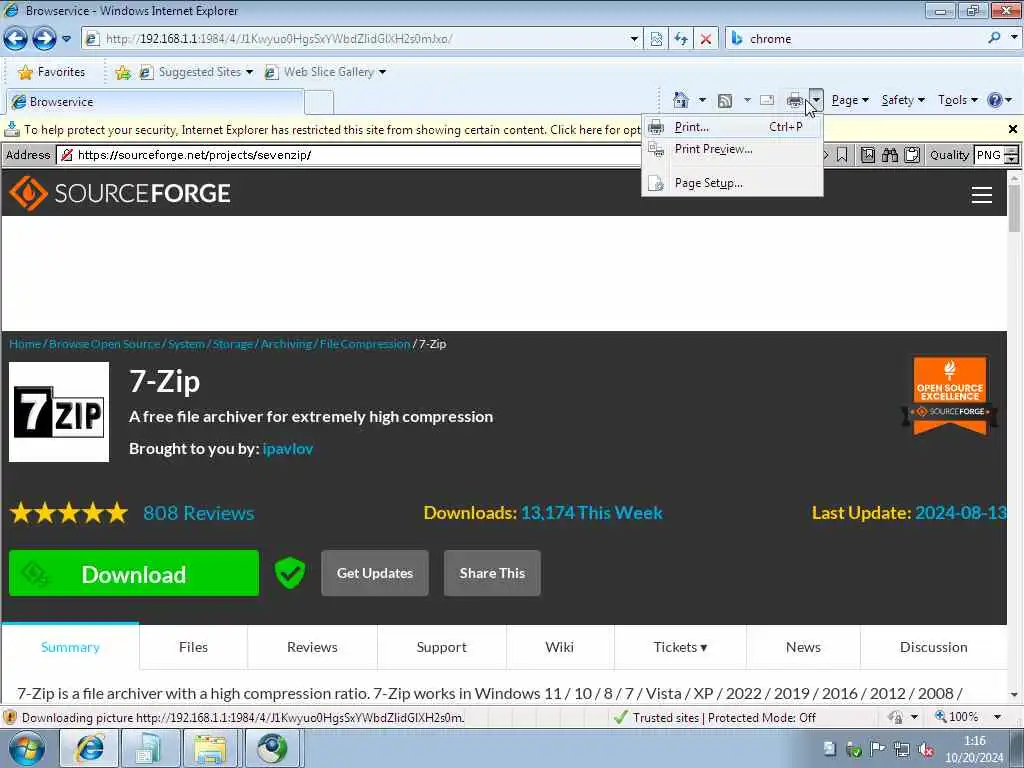This screenshot has height=768, width=1024.
Task: Expand the Tickets dropdown tab
Action: pos(680,647)
